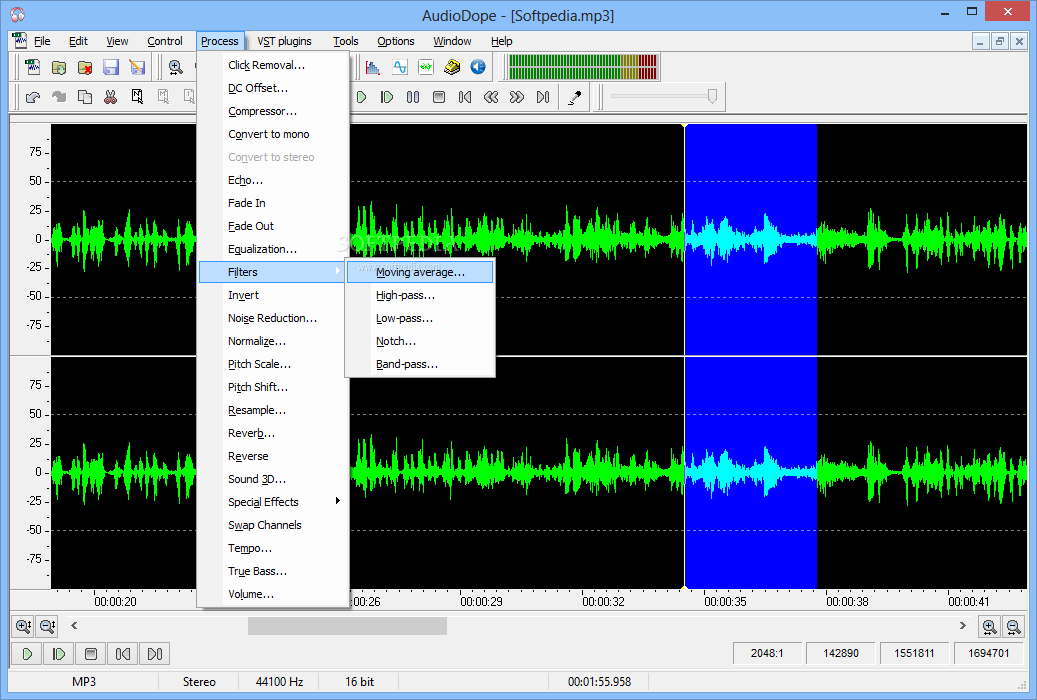The width and height of the screenshot is (1037, 700).
Task: Click the Paste-mix icon beside the scissors
Action: (x=137, y=97)
